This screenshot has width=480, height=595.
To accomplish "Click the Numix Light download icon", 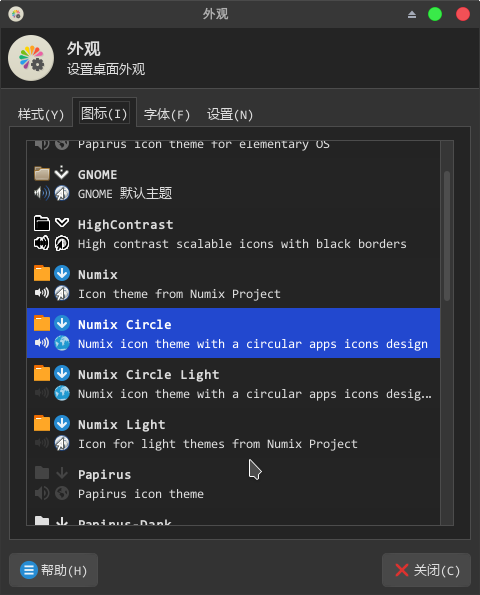I will click(62, 423).
